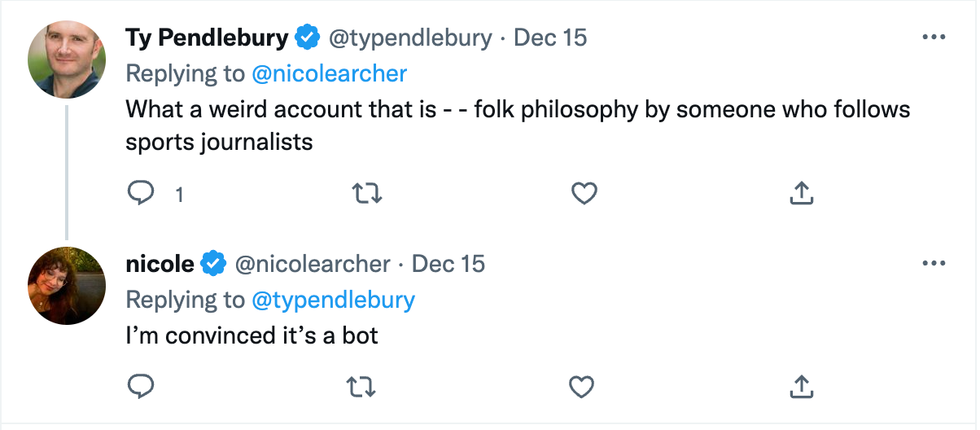The width and height of the screenshot is (980, 430).
Task: Click the @nicolearcher handle beside nicole's name
Action: coord(312,264)
